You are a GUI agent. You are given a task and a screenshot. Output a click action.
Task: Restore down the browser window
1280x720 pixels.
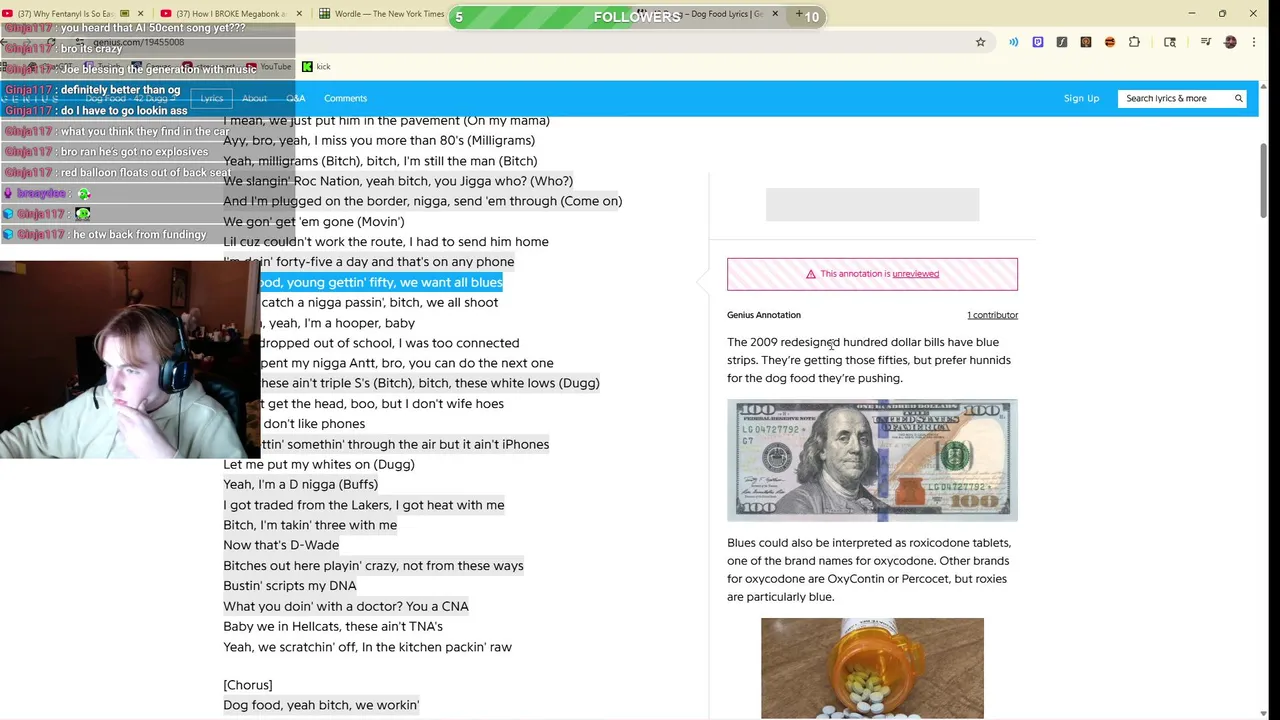1222,13
